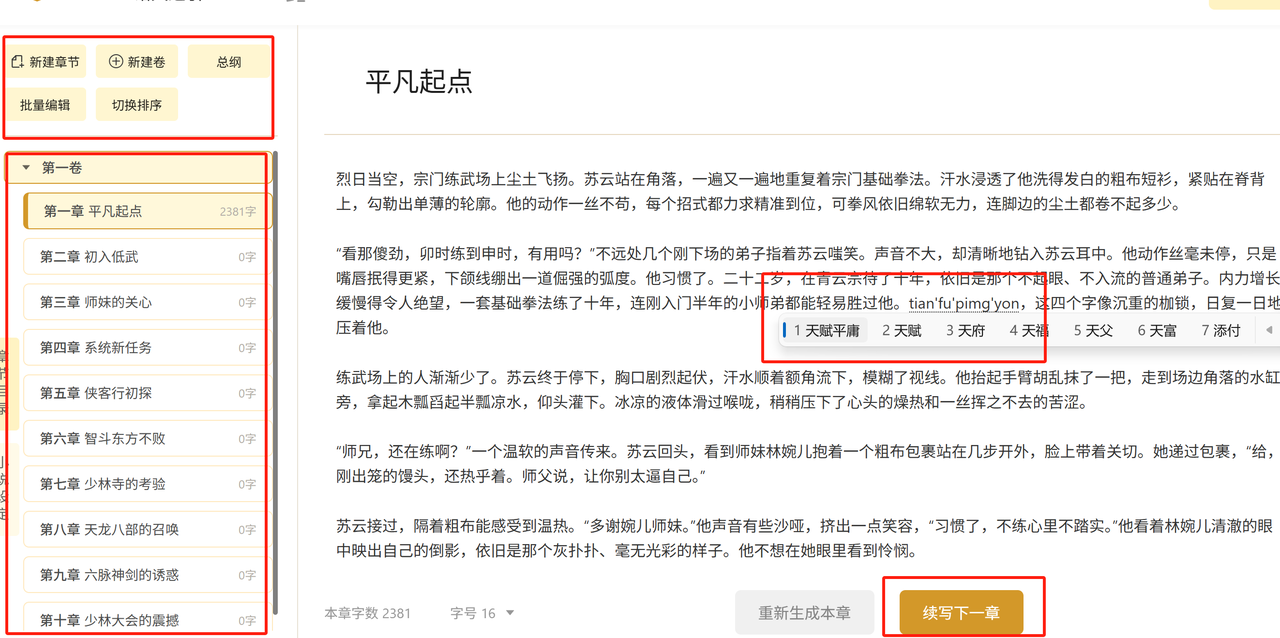Choose IME candidate 天府
Screen dimensions: 1280x638
(965, 330)
